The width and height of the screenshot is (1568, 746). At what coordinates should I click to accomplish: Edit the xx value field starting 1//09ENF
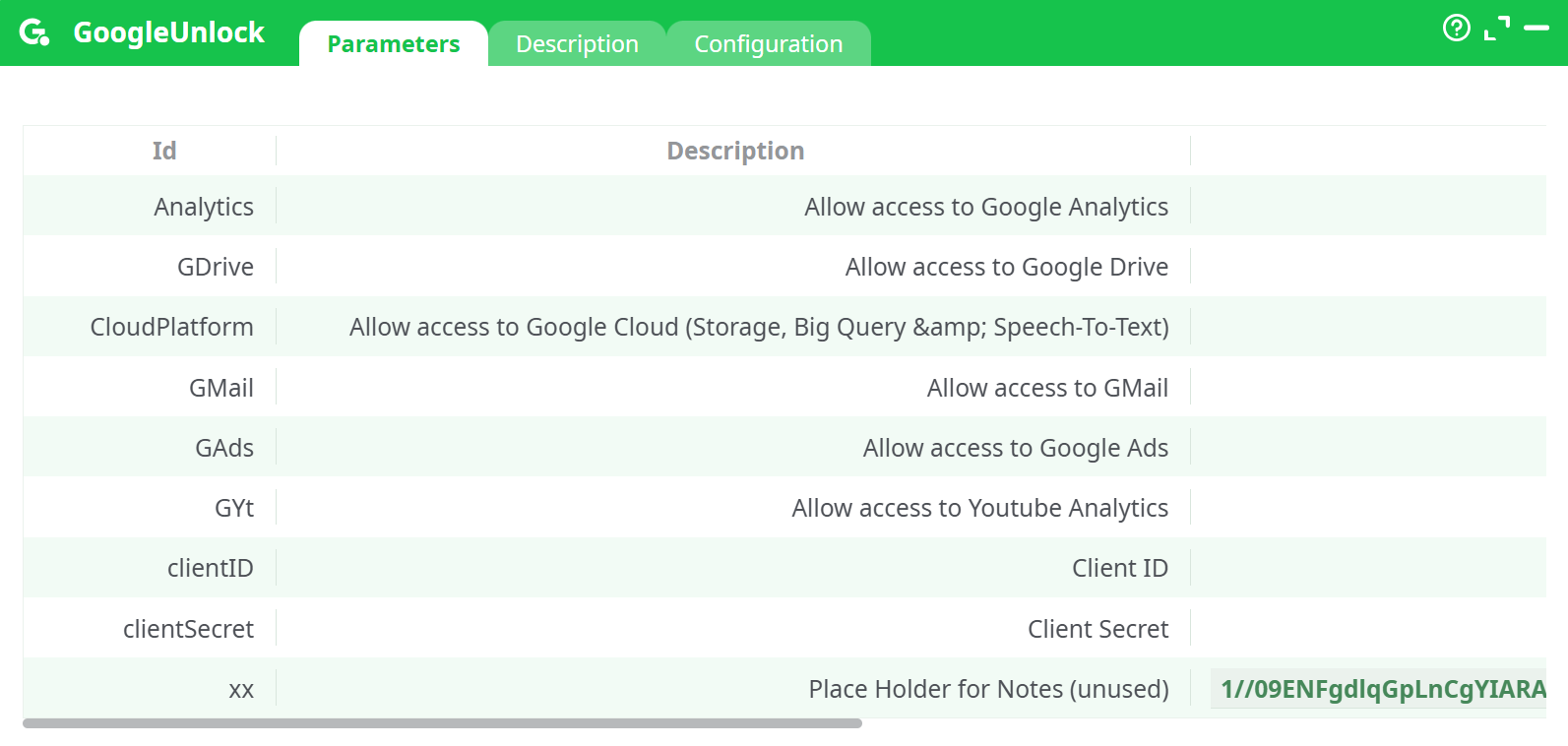(1378, 688)
